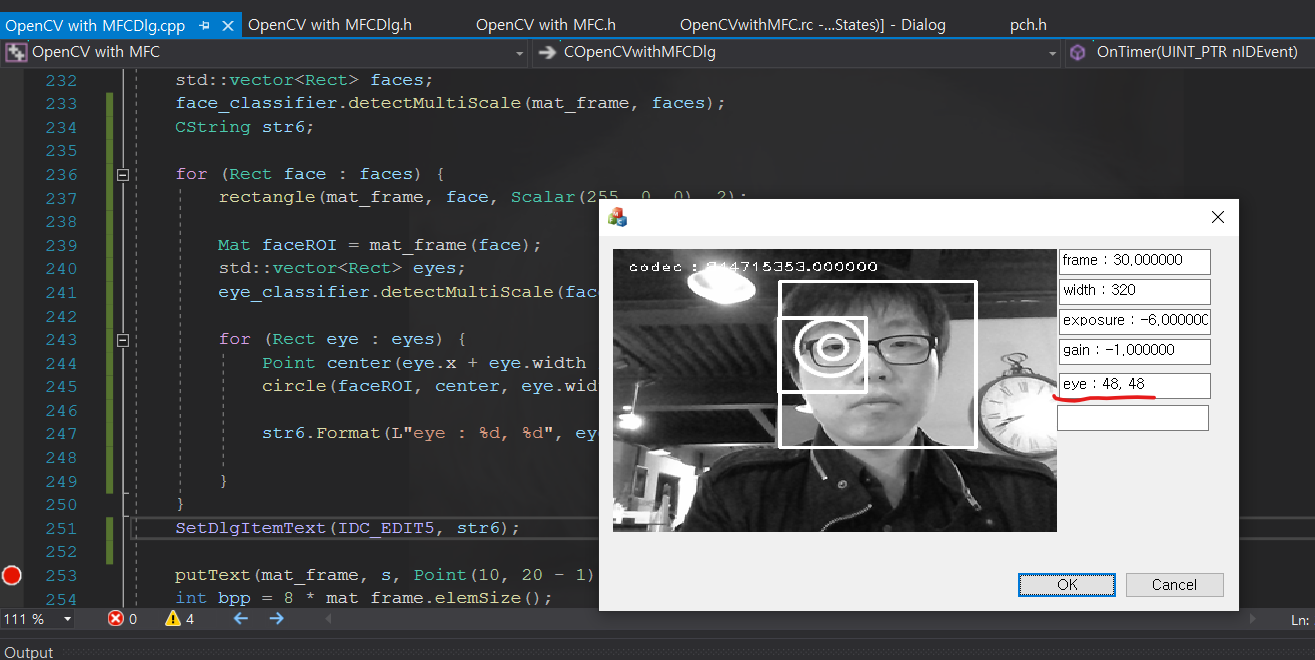Click the application icon in the dialog title bar
1315x660 pixels.
617,217
